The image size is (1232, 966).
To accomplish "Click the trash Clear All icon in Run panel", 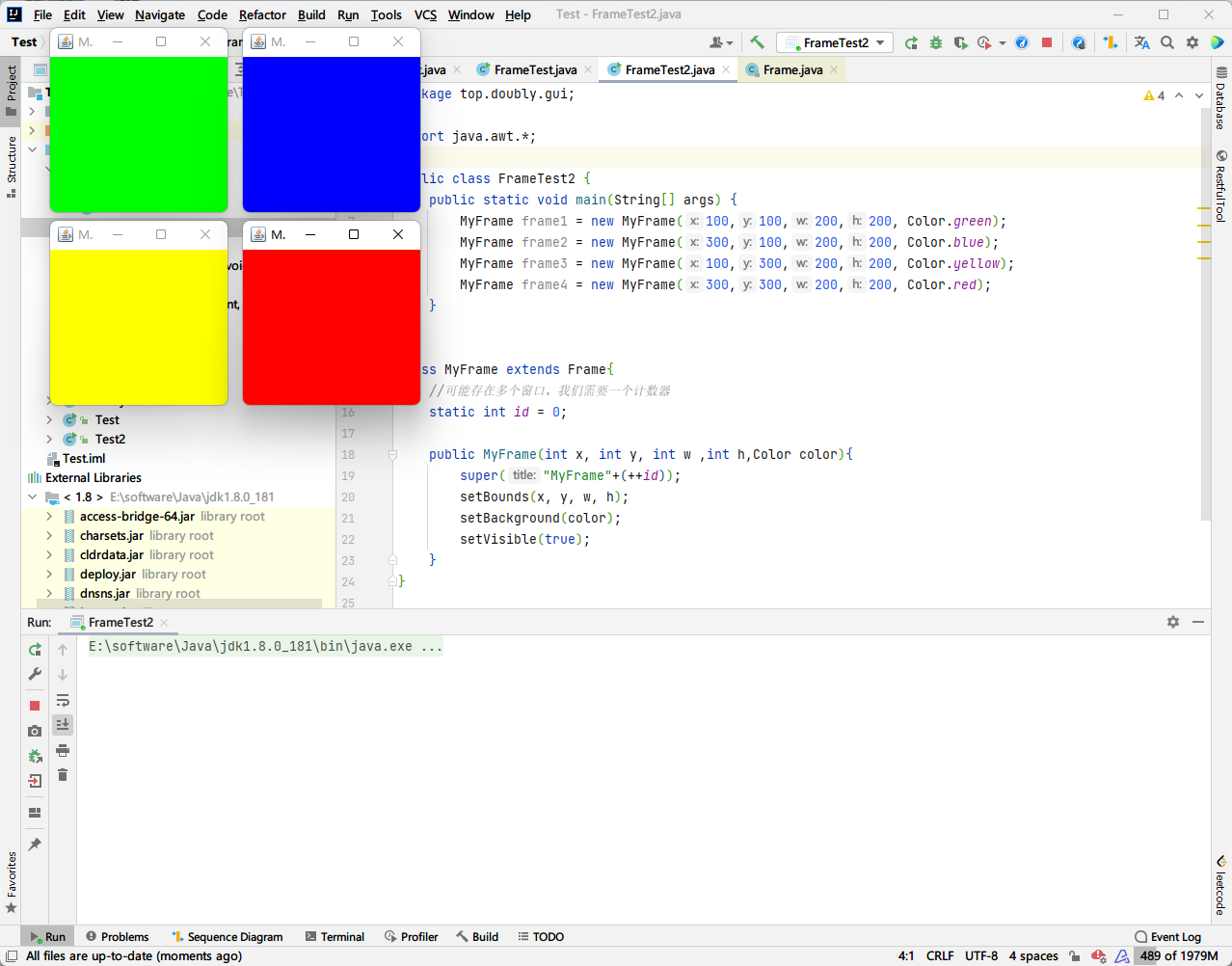I will coord(63,775).
